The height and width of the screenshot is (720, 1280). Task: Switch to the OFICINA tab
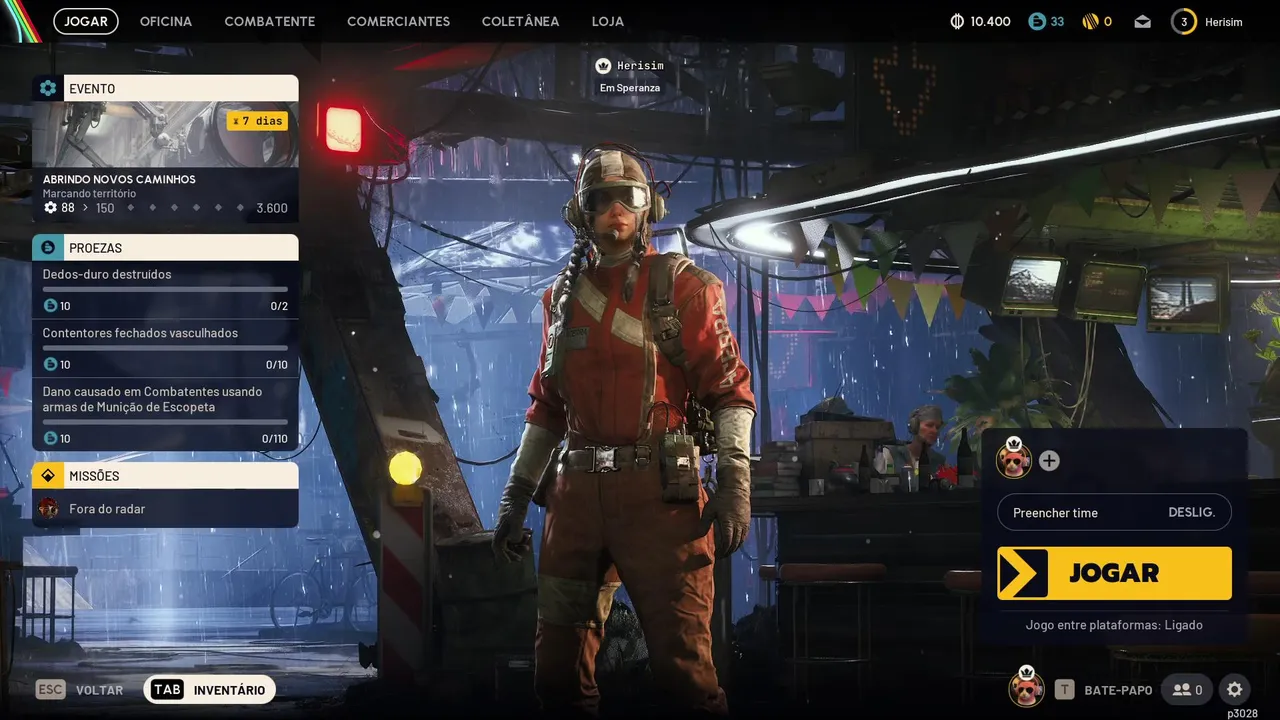(166, 21)
